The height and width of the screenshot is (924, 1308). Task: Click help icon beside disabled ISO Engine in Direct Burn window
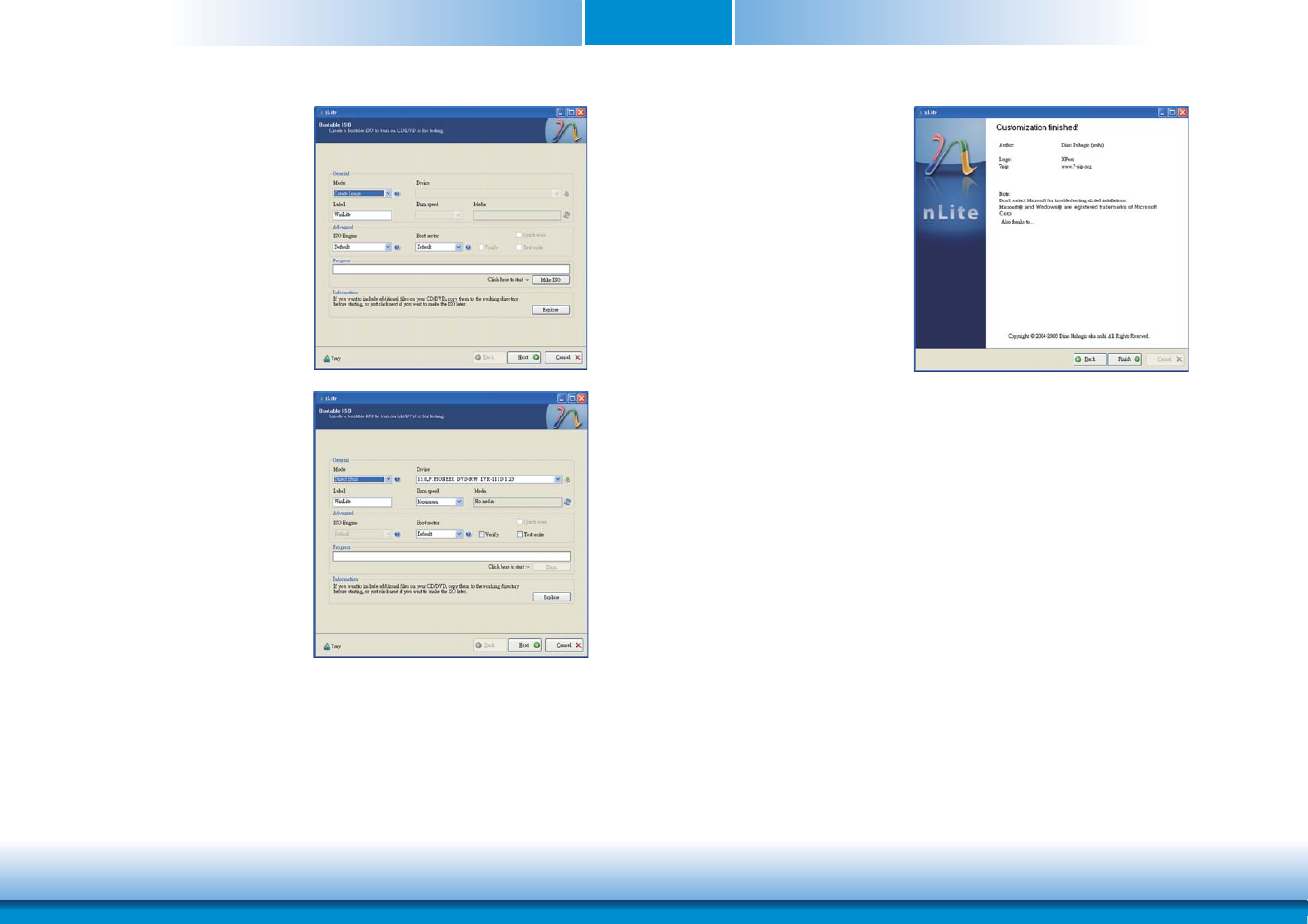tap(397, 534)
